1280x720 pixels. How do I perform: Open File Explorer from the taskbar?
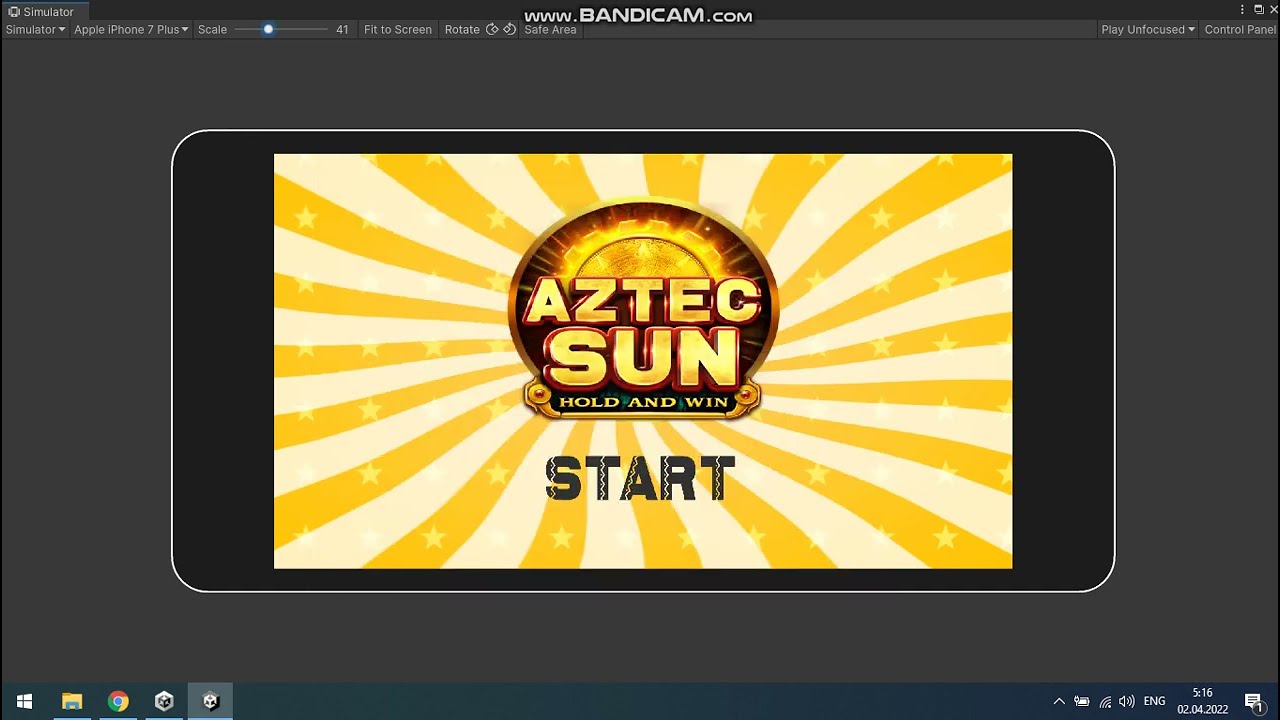click(x=72, y=702)
